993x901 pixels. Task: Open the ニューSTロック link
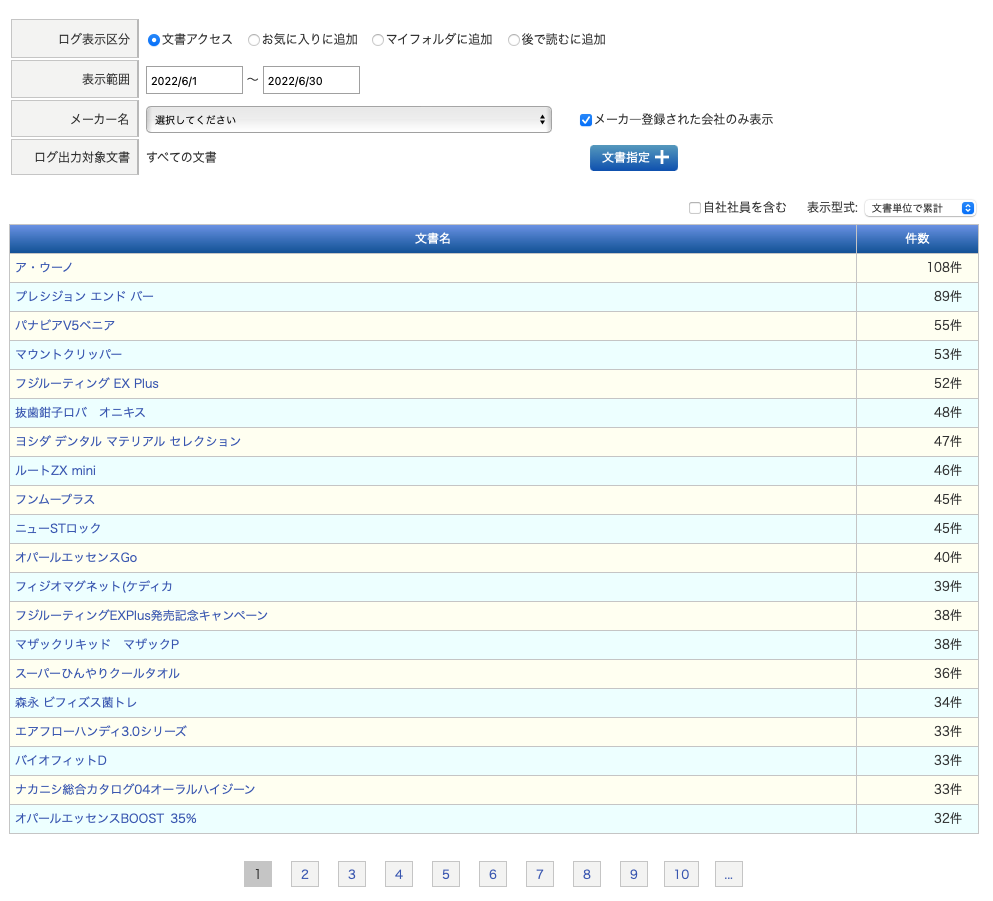pos(58,529)
